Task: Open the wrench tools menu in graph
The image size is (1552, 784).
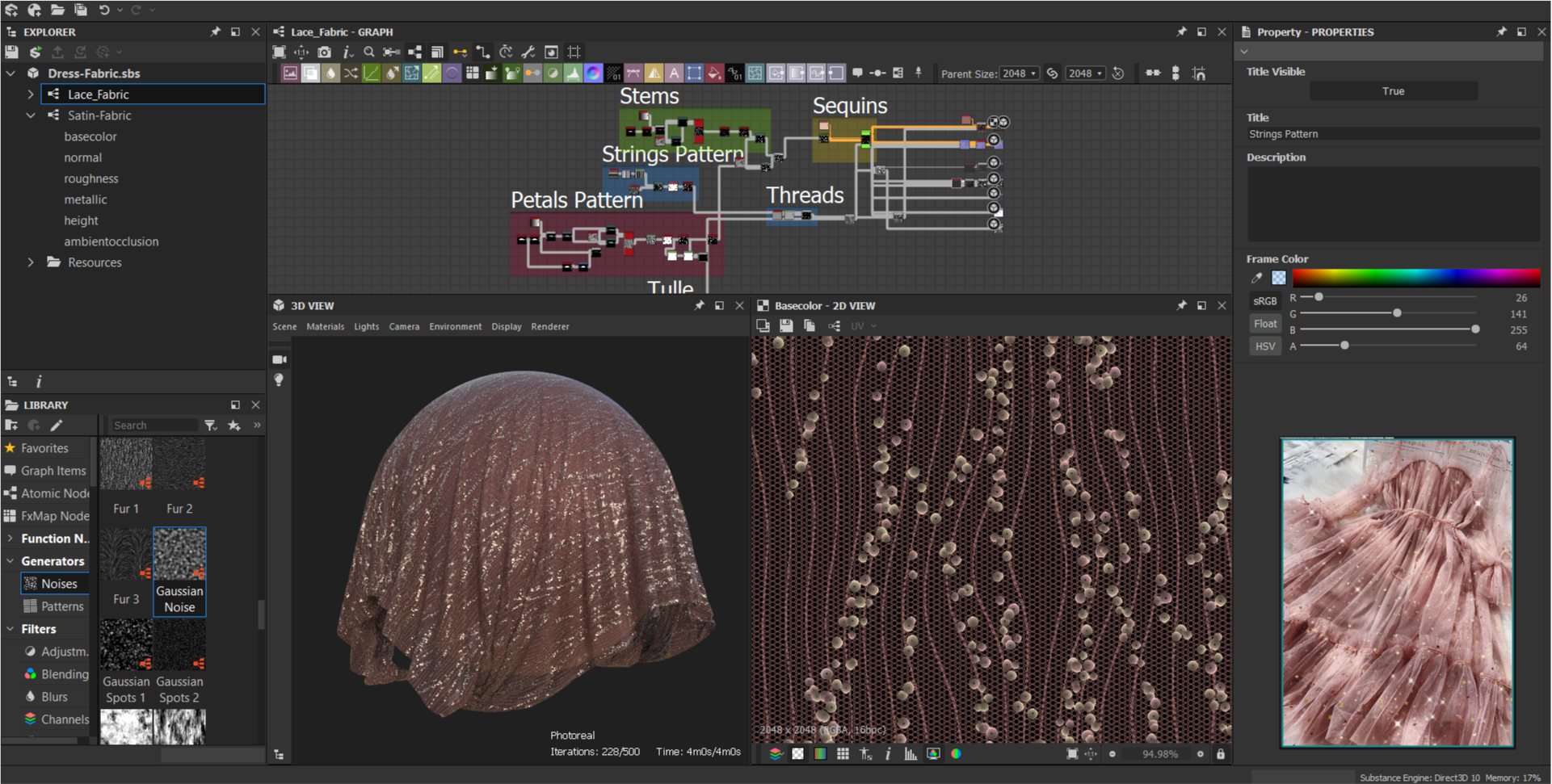Action: pyautogui.click(x=528, y=52)
